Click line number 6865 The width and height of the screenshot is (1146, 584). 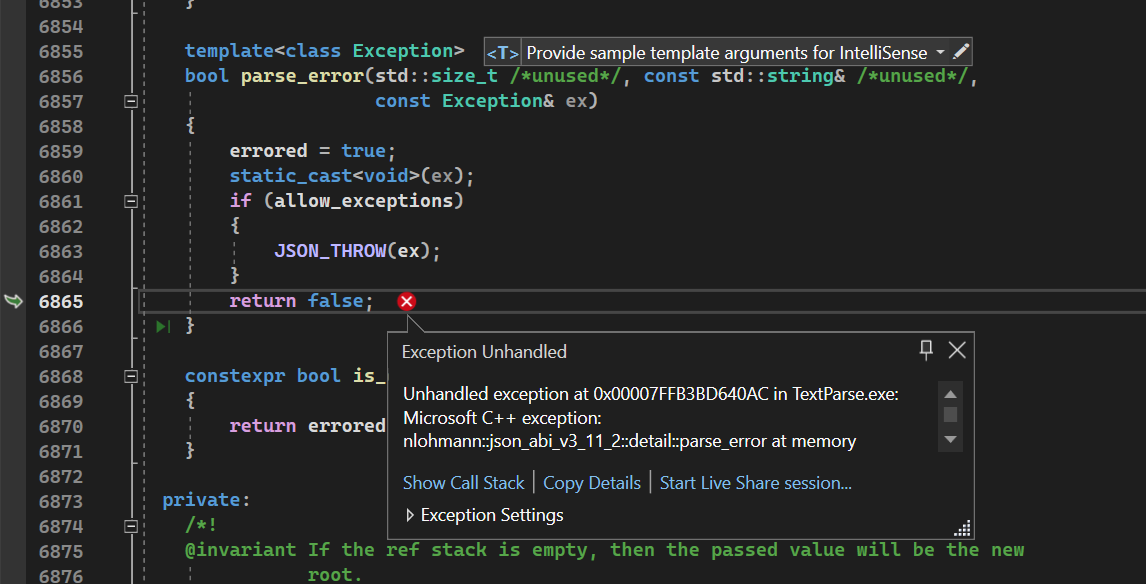coord(61,302)
